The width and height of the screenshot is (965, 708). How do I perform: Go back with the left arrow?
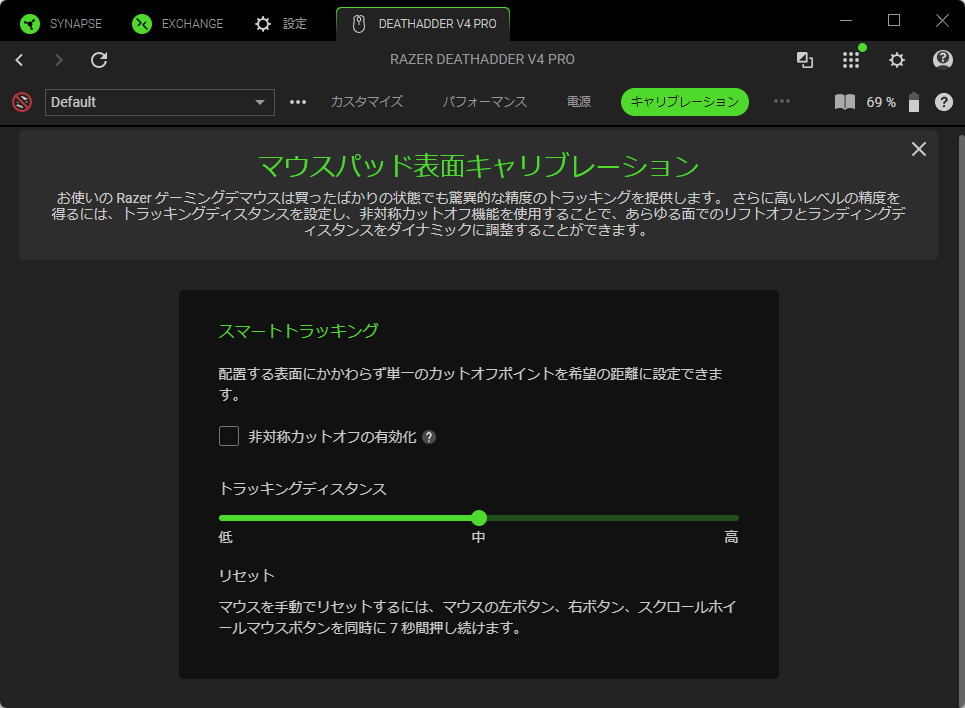20,60
